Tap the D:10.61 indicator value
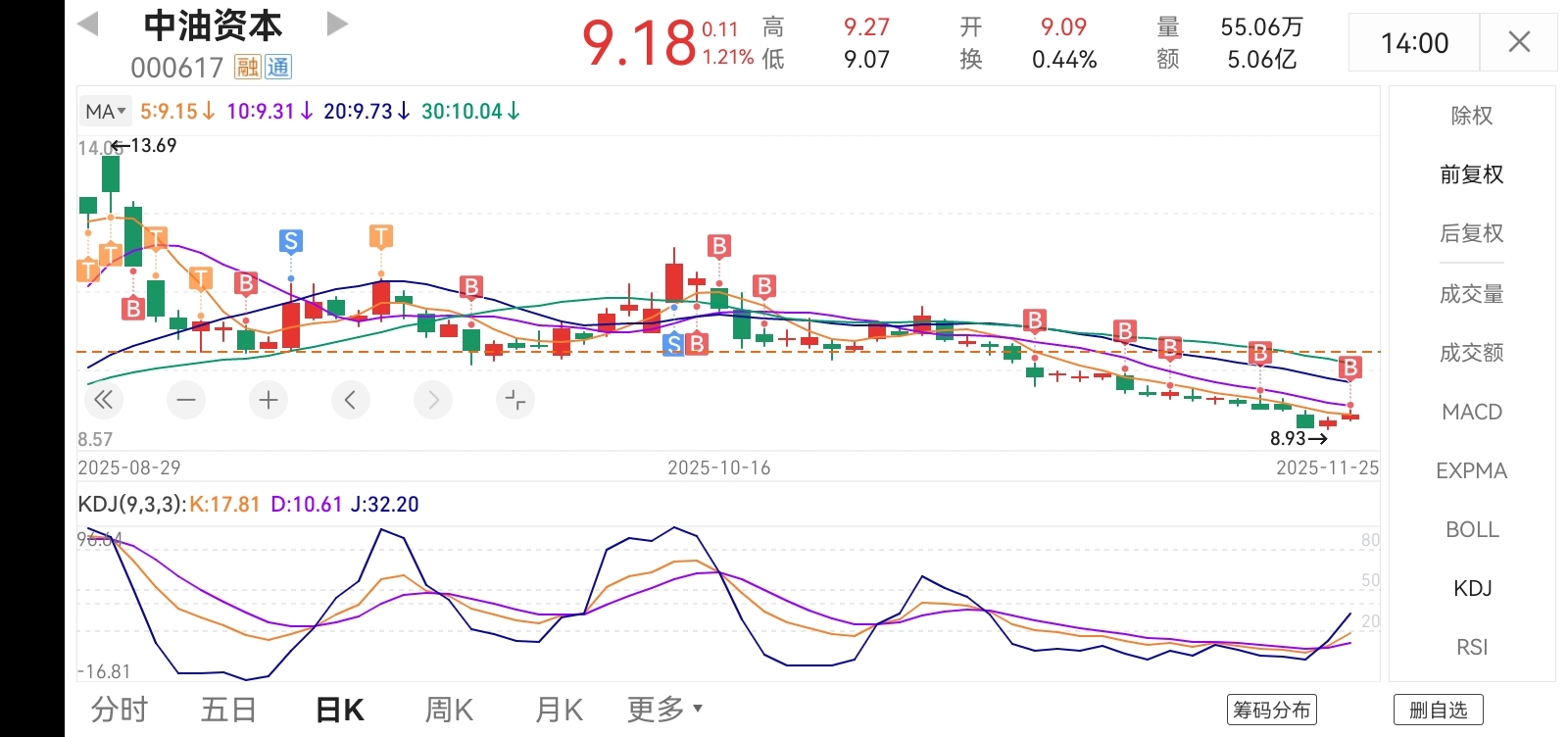 (x=307, y=505)
